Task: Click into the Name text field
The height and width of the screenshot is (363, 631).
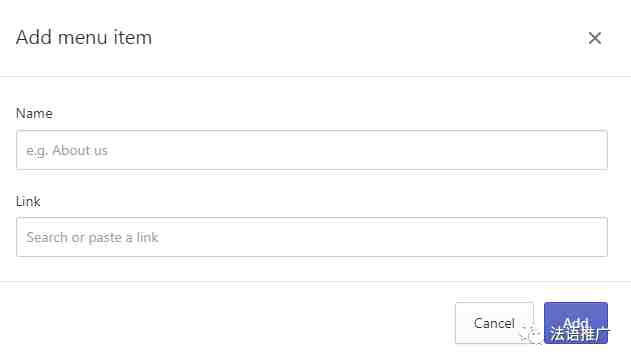Action: coord(312,150)
